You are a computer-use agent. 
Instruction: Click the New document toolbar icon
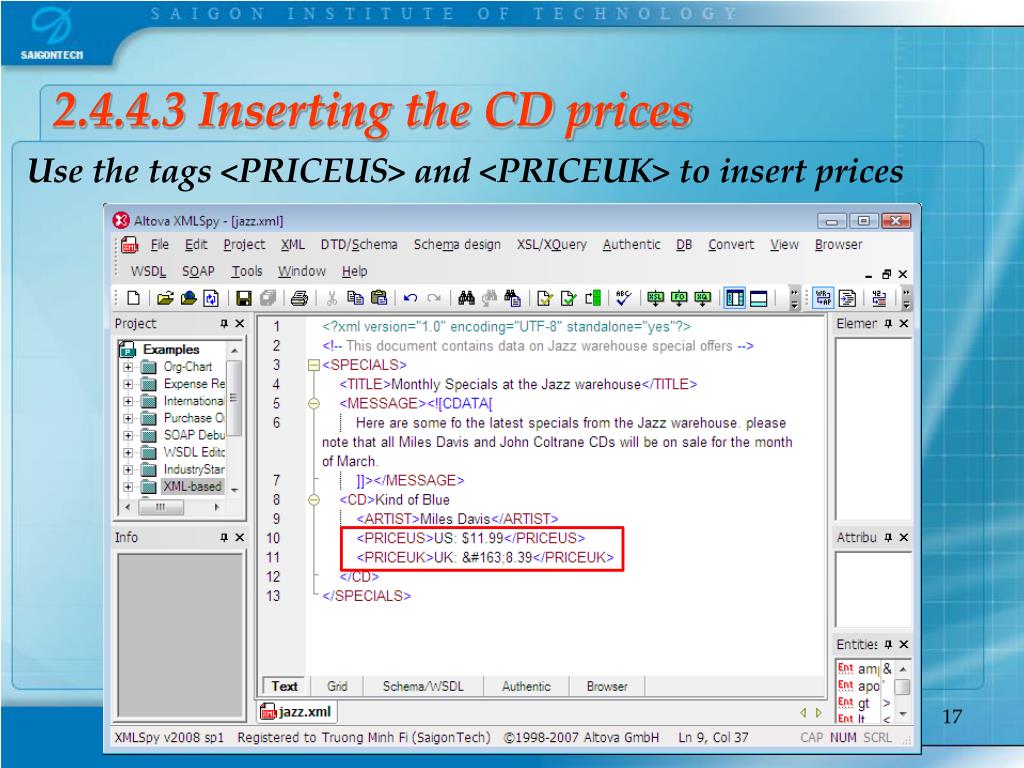coord(134,298)
